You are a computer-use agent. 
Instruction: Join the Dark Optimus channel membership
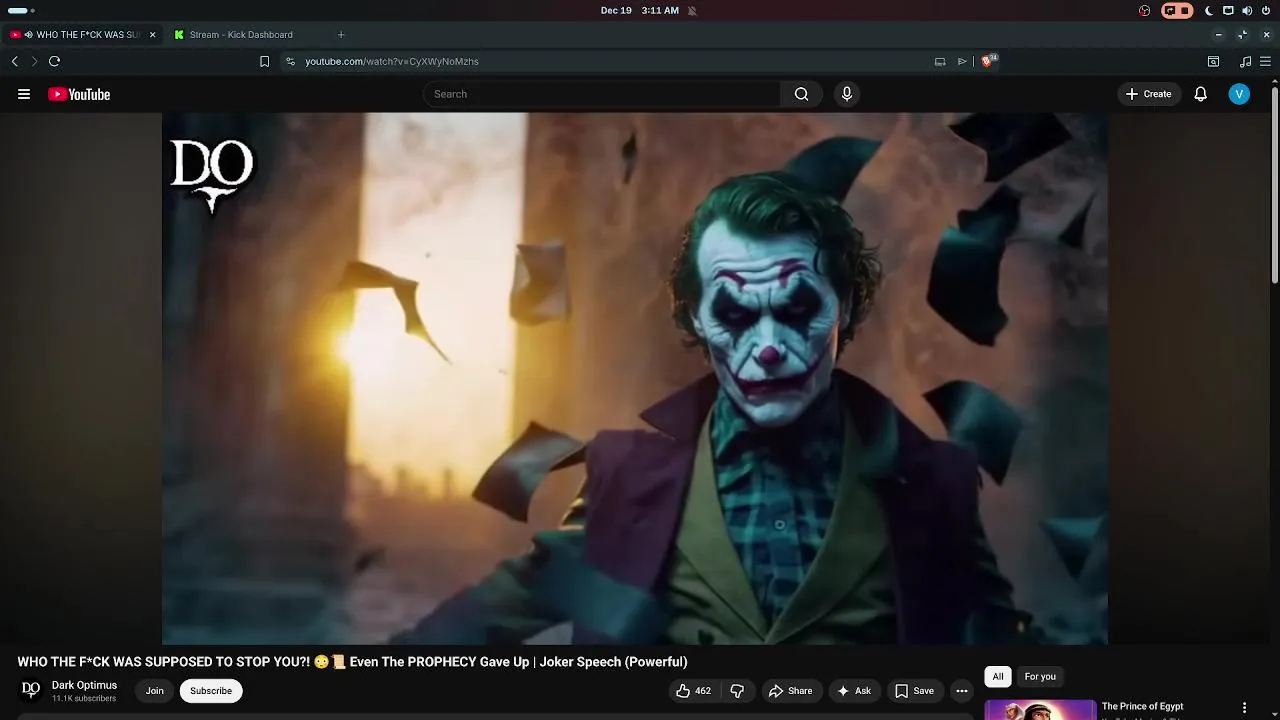[x=155, y=691]
